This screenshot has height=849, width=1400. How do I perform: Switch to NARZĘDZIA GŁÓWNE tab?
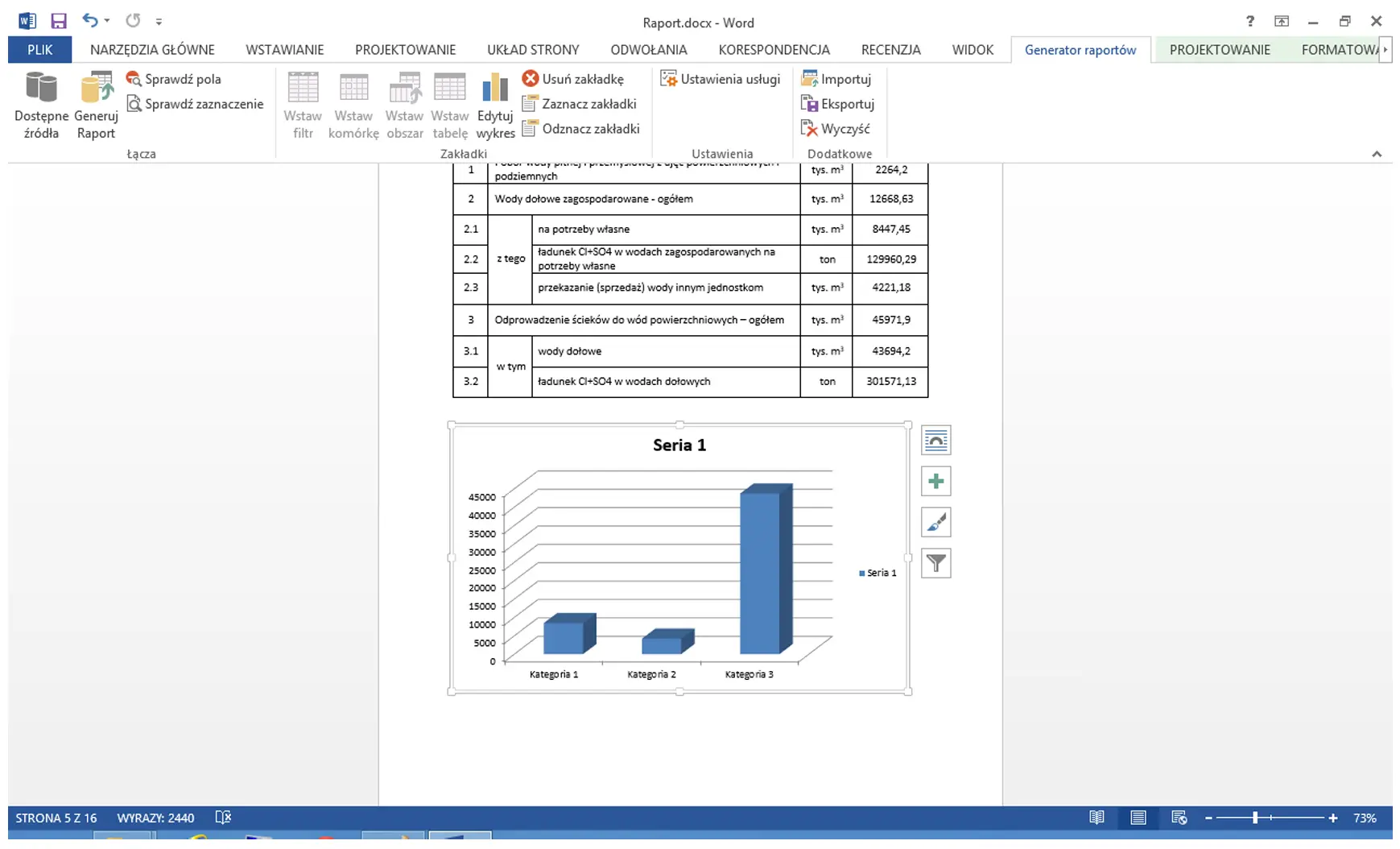pos(152,50)
